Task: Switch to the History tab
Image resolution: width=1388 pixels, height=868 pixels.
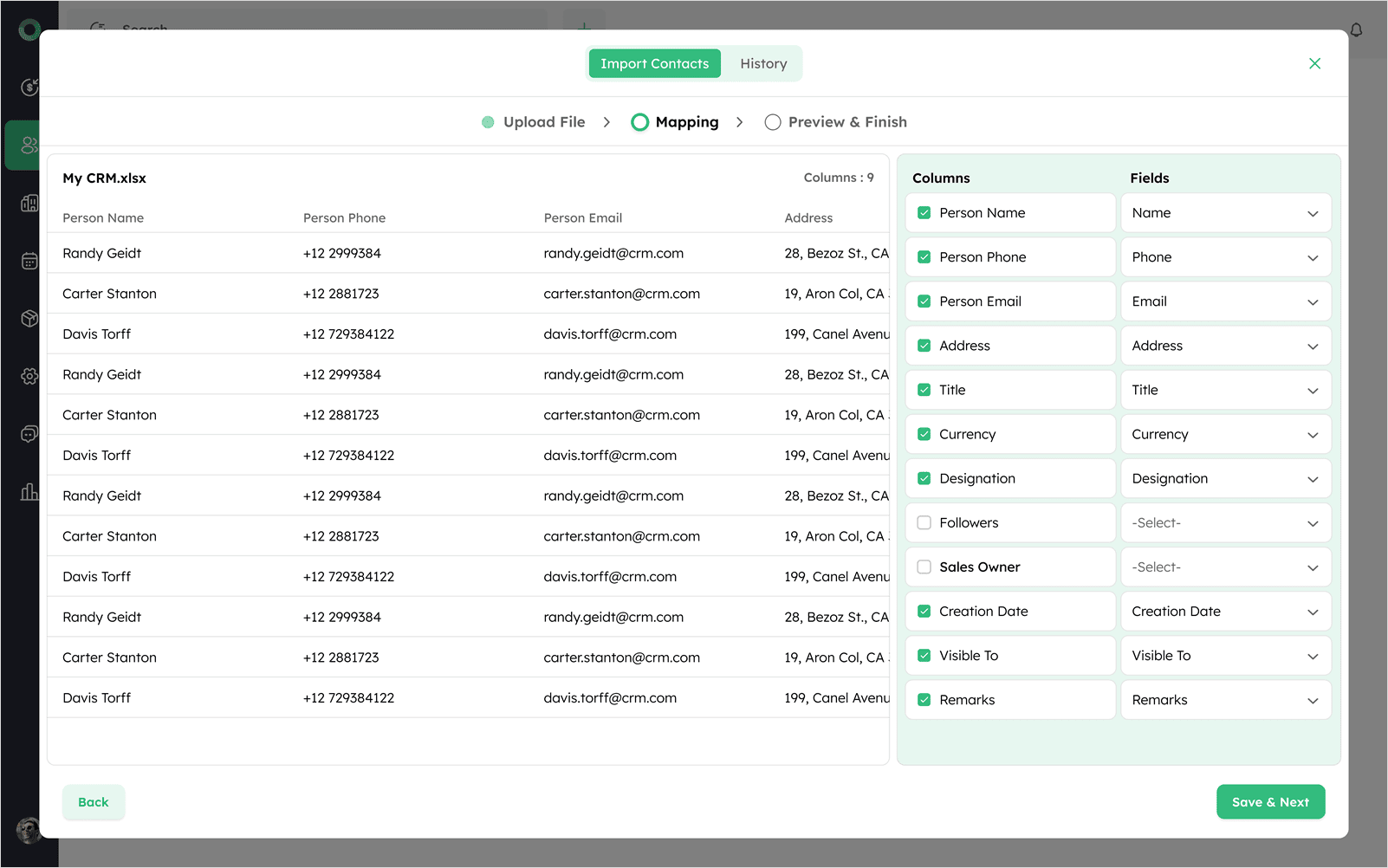Action: tap(763, 63)
